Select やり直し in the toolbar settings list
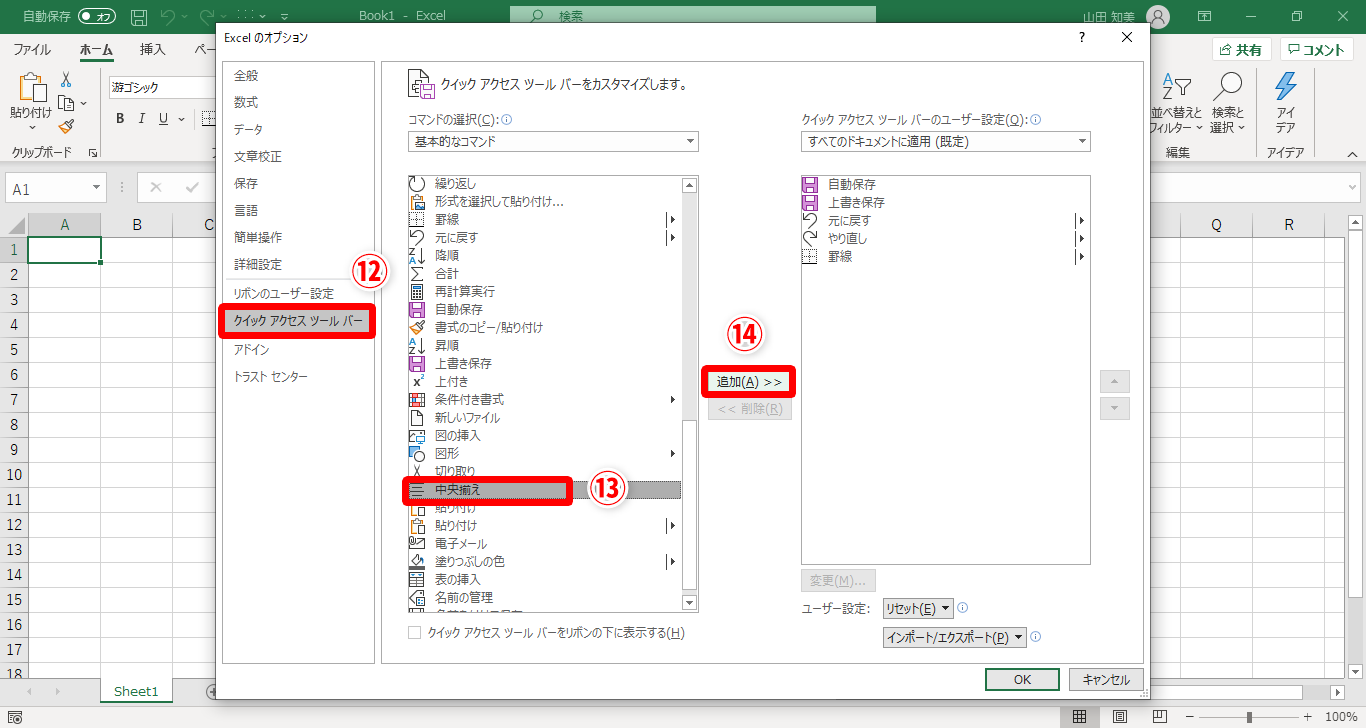 944,239
